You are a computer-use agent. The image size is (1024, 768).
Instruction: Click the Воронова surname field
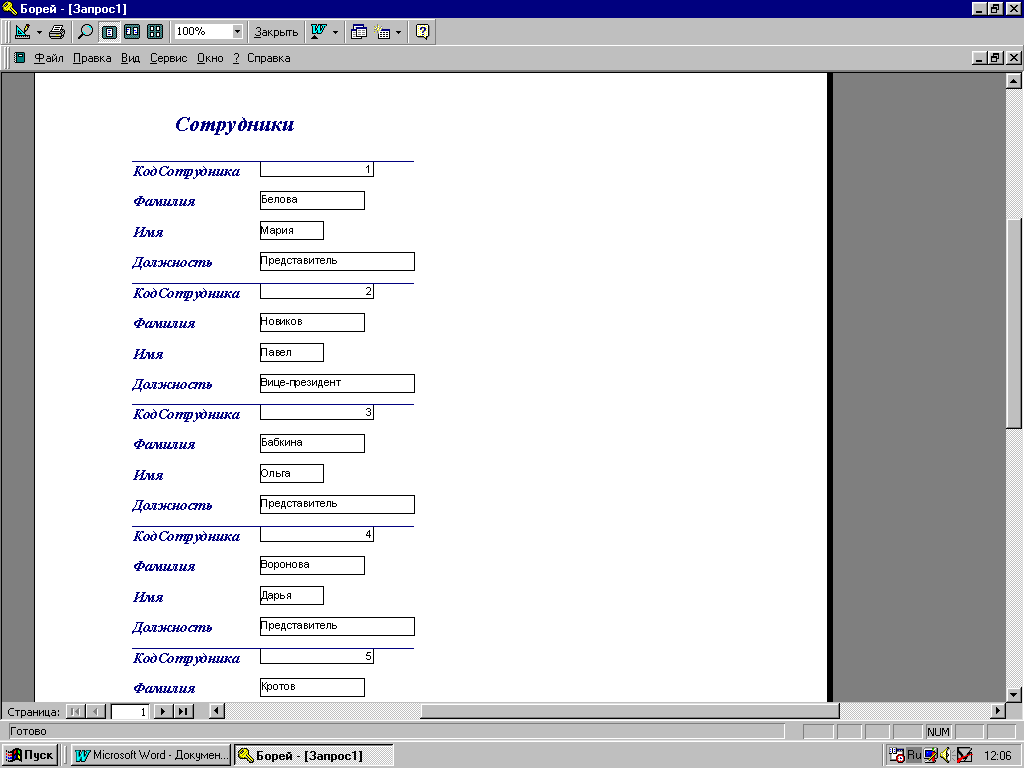click(312, 566)
